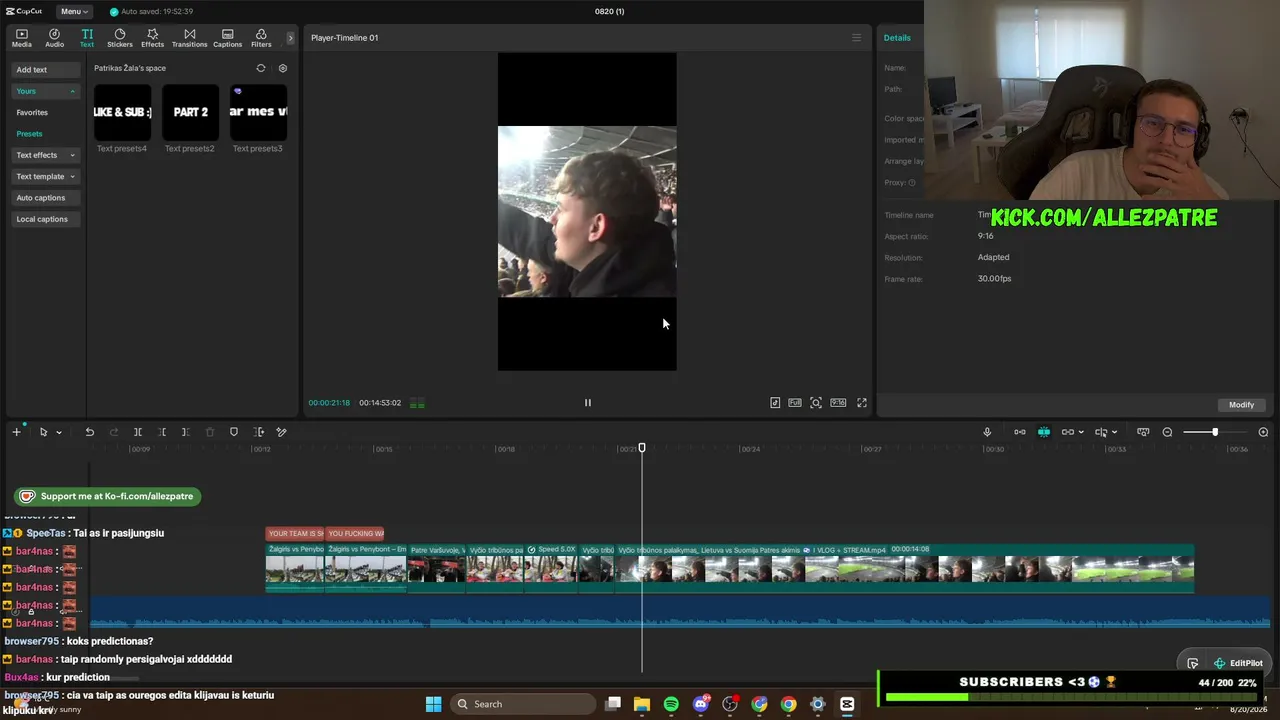
Task: Open the linkage options dropdown arrow
Action: click(x=1081, y=433)
